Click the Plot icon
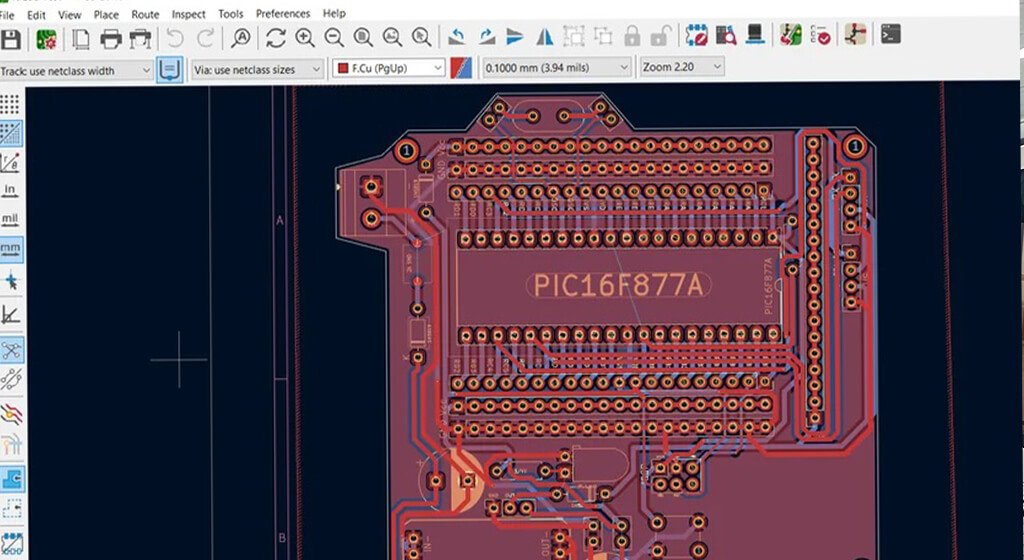The width and height of the screenshot is (1024, 560). tap(140, 39)
